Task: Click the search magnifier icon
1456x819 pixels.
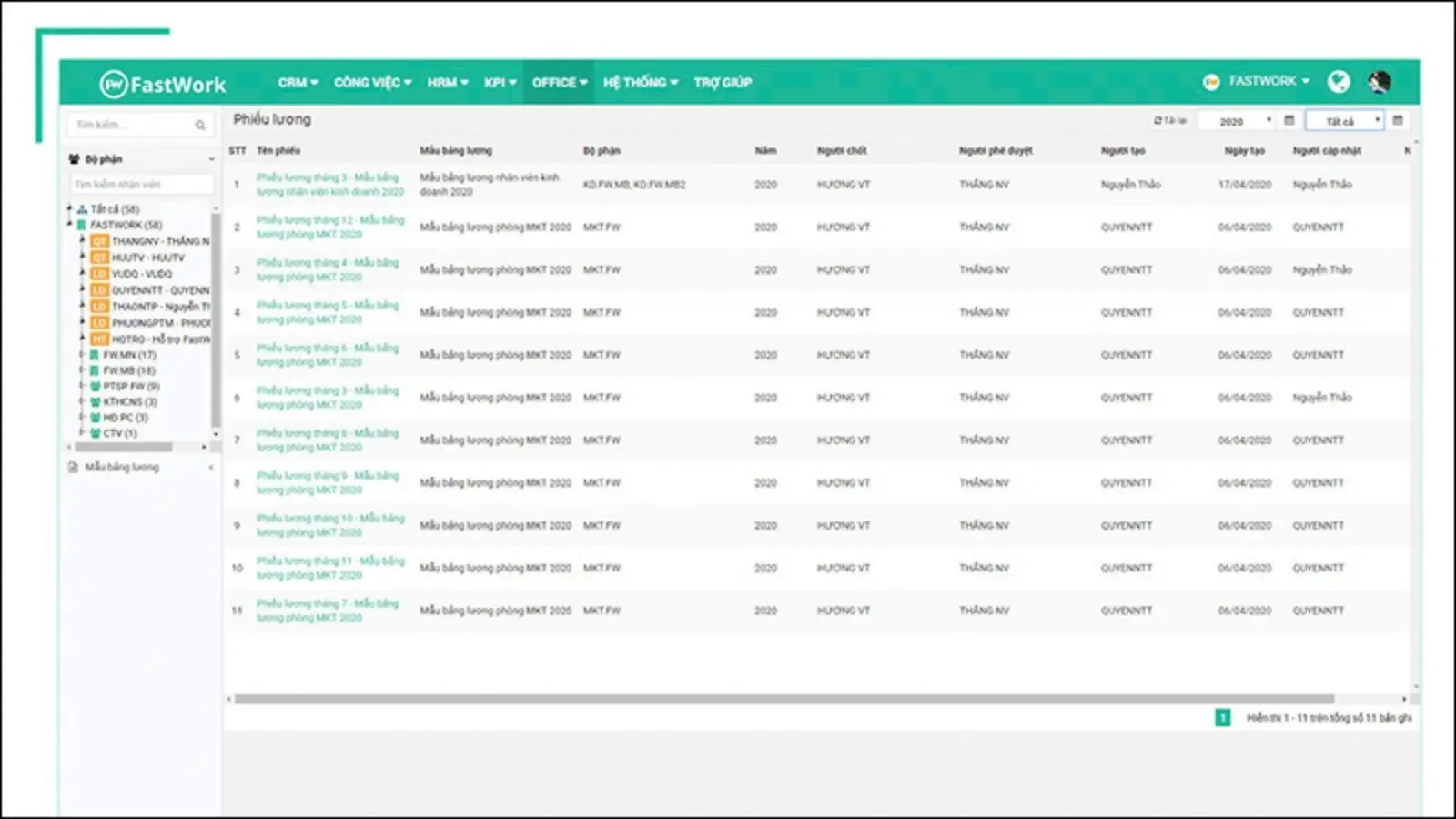Action: pos(200,125)
